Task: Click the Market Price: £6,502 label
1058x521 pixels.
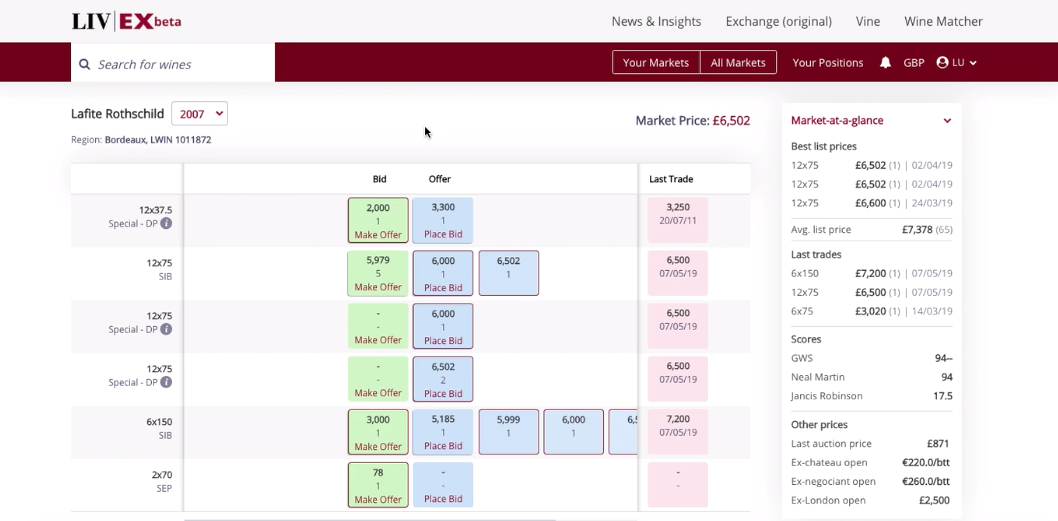Action: (x=692, y=121)
